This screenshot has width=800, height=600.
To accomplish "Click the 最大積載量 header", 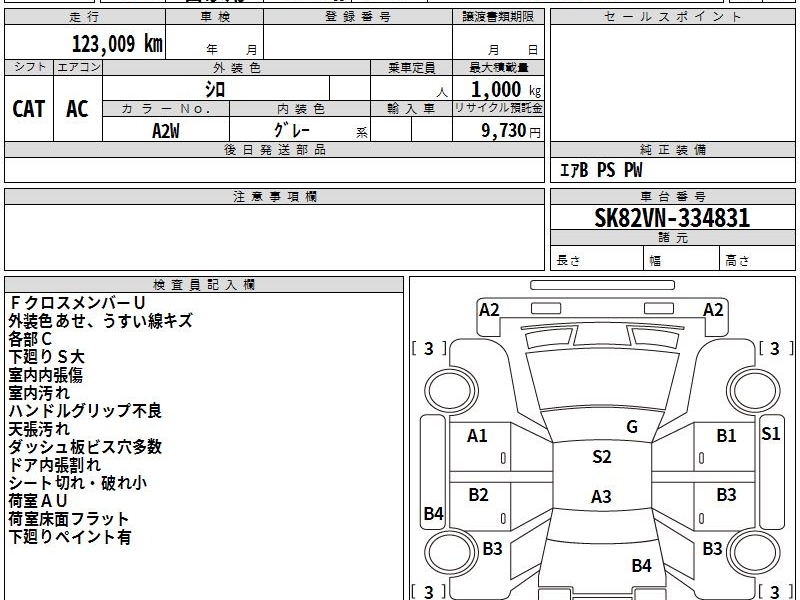I will pos(498,68).
